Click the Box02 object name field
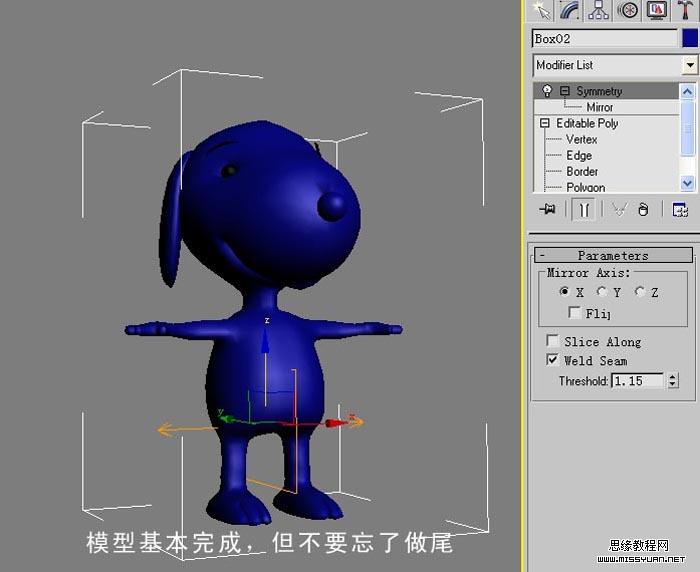 tap(605, 39)
